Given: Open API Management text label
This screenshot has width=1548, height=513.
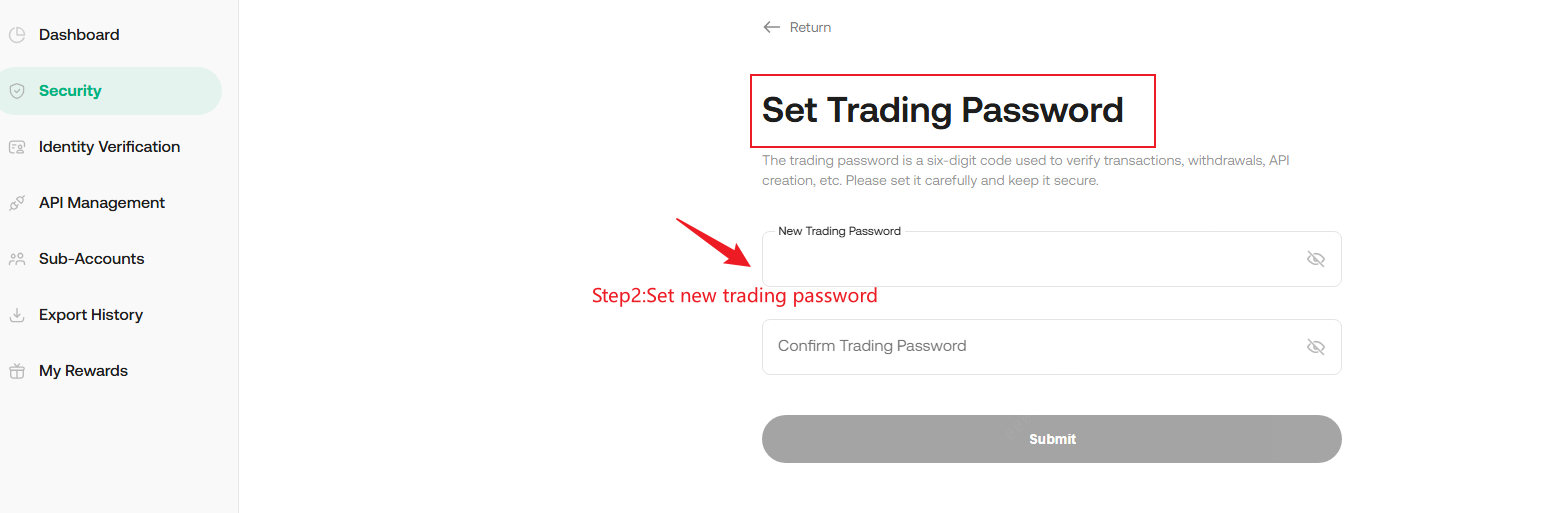Looking at the screenshot, I should (x=102, y=203).
